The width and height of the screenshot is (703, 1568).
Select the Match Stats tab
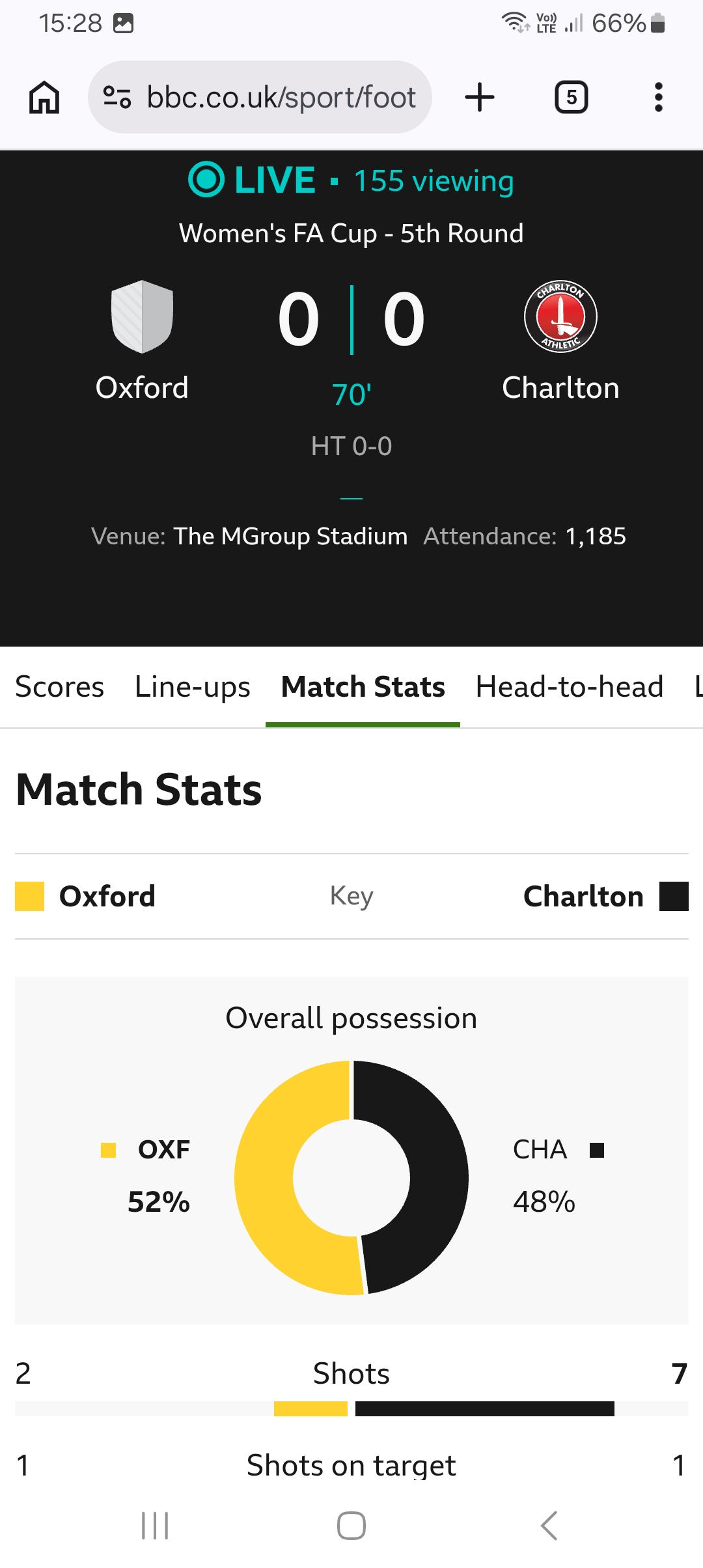click(363, 687)
